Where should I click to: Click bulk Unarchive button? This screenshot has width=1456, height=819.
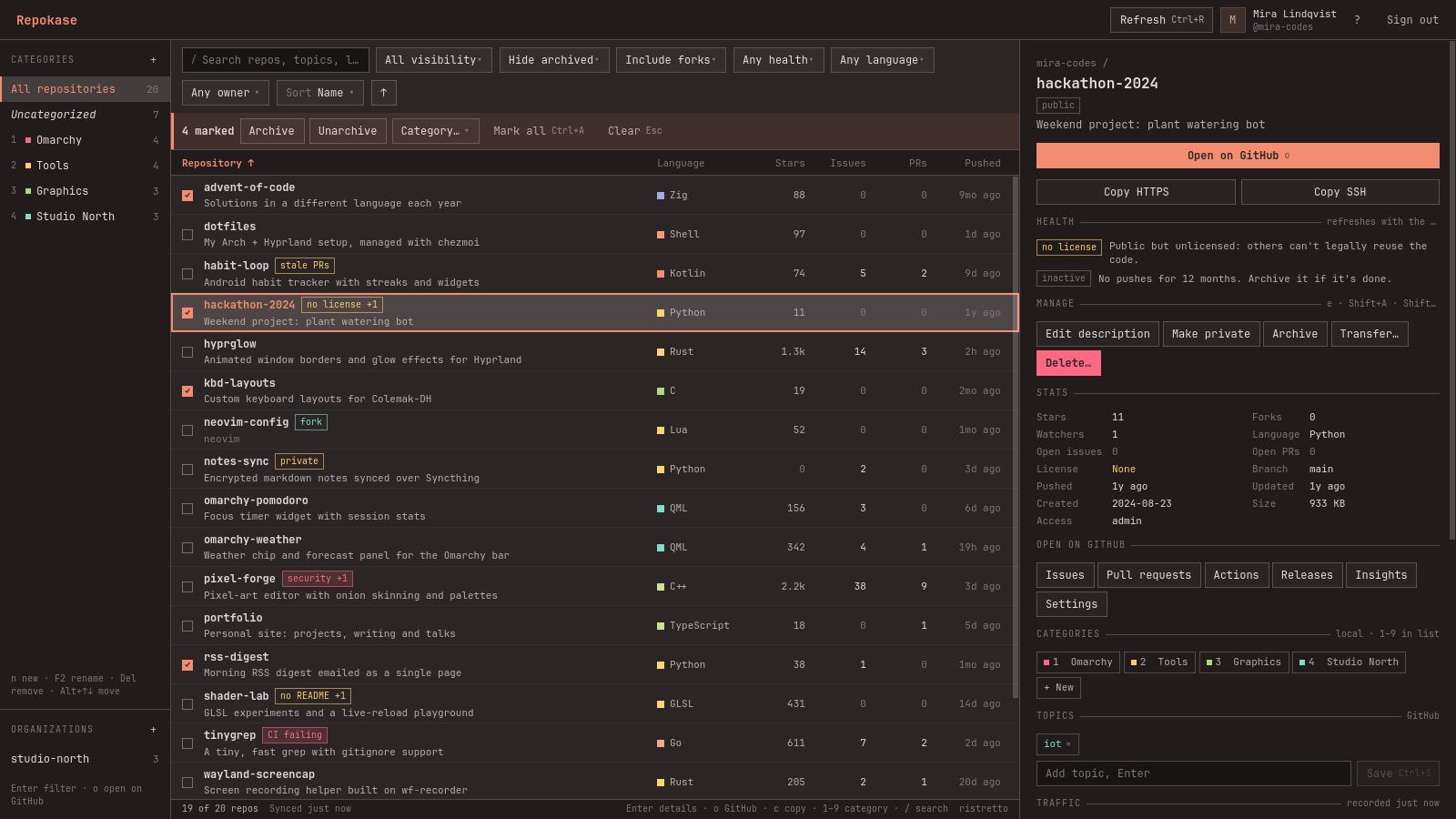(348, 131)
